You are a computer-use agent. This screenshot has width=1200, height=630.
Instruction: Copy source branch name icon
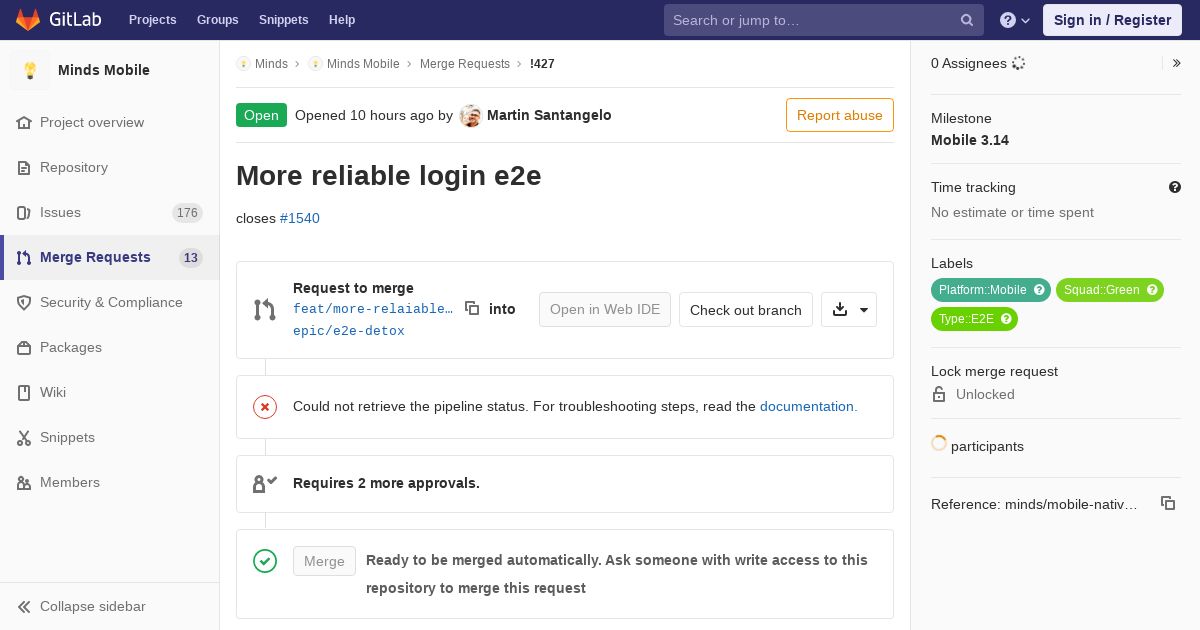pyautogui.click(x=472, y=308)
